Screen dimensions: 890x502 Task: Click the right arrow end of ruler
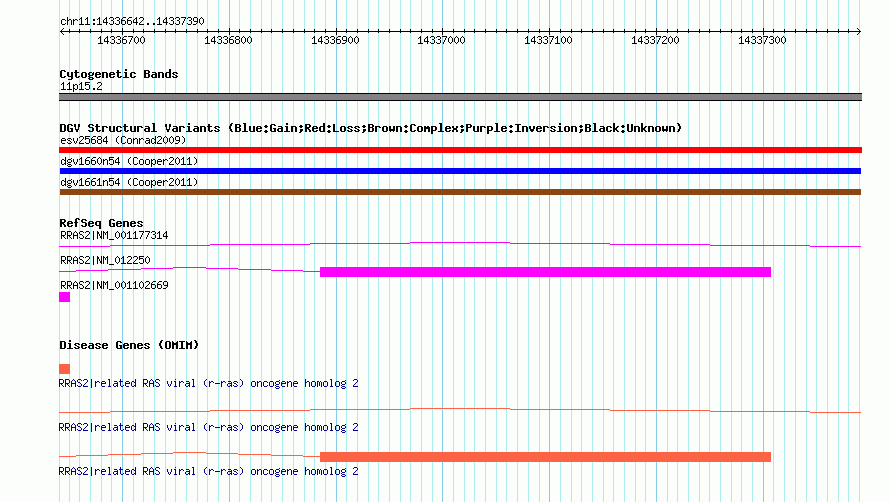click(859, 31)
